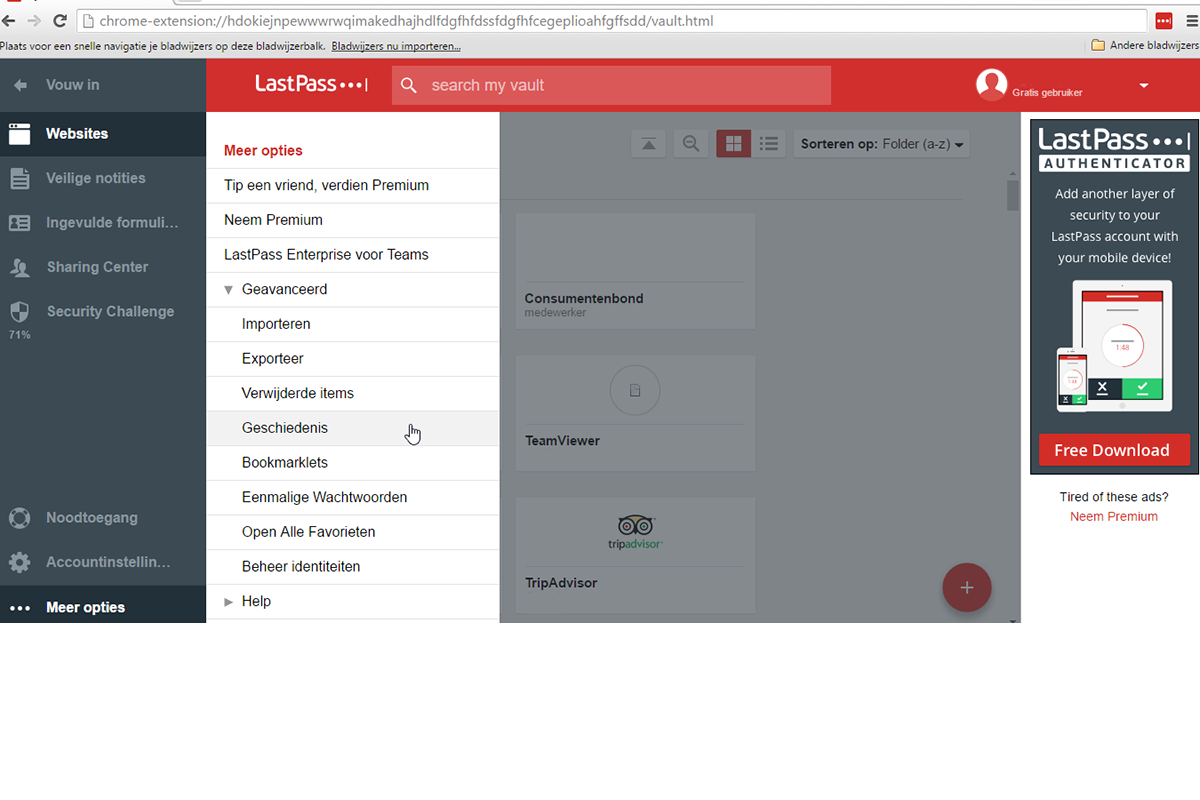Expand the Help section

229,602
